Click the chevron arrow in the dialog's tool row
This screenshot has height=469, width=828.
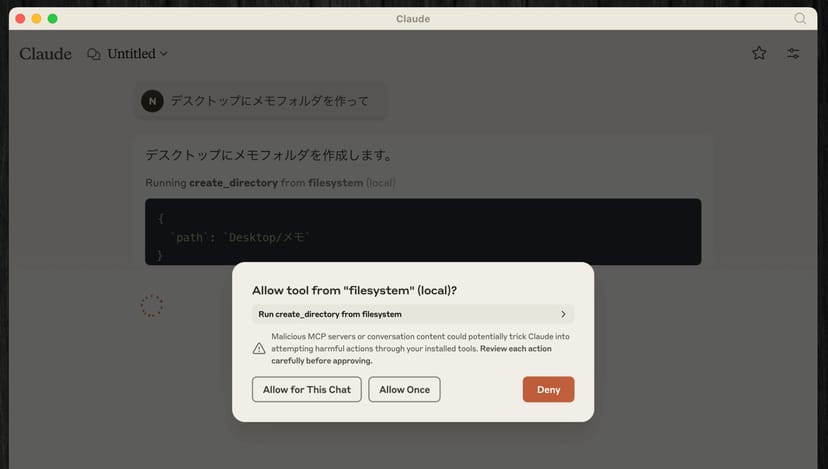pos(564,314)
